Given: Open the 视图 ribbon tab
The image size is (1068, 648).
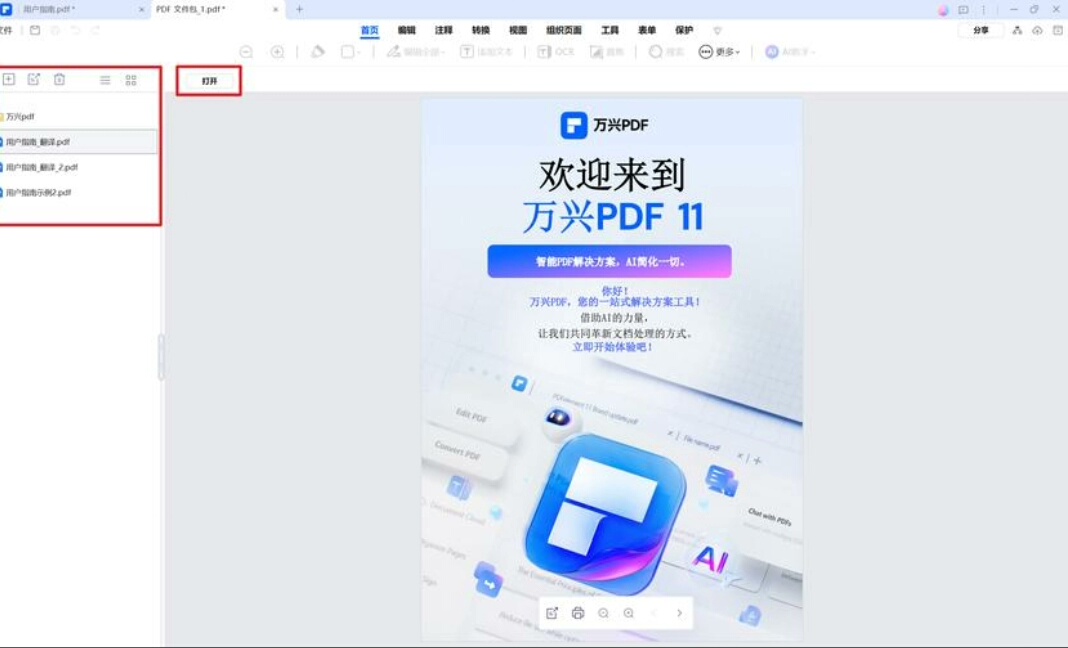Looking at the screenshot, I should point(518,30).
